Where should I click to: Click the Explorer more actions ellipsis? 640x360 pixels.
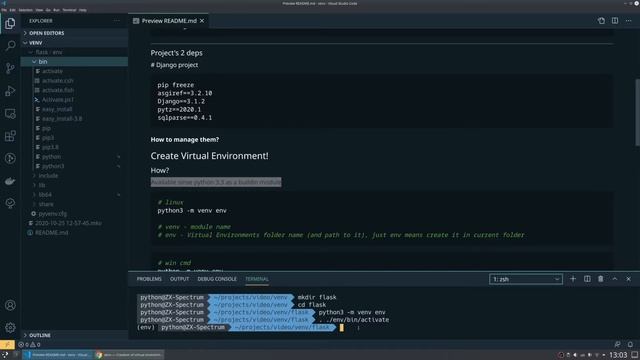pos(117,20)
